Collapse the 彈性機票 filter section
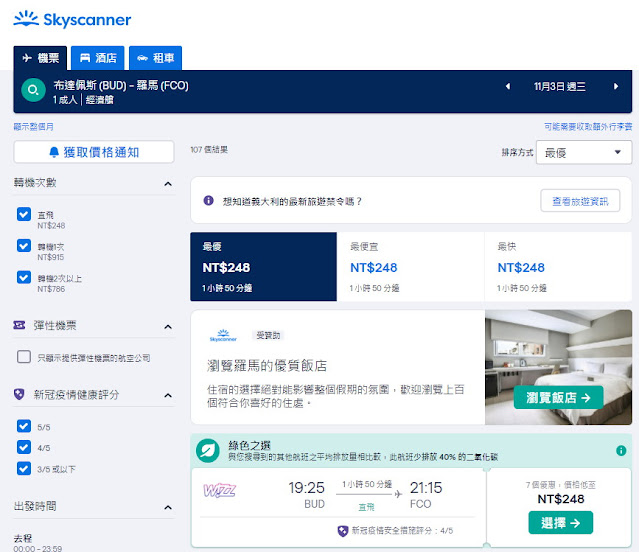 [168, 327]
